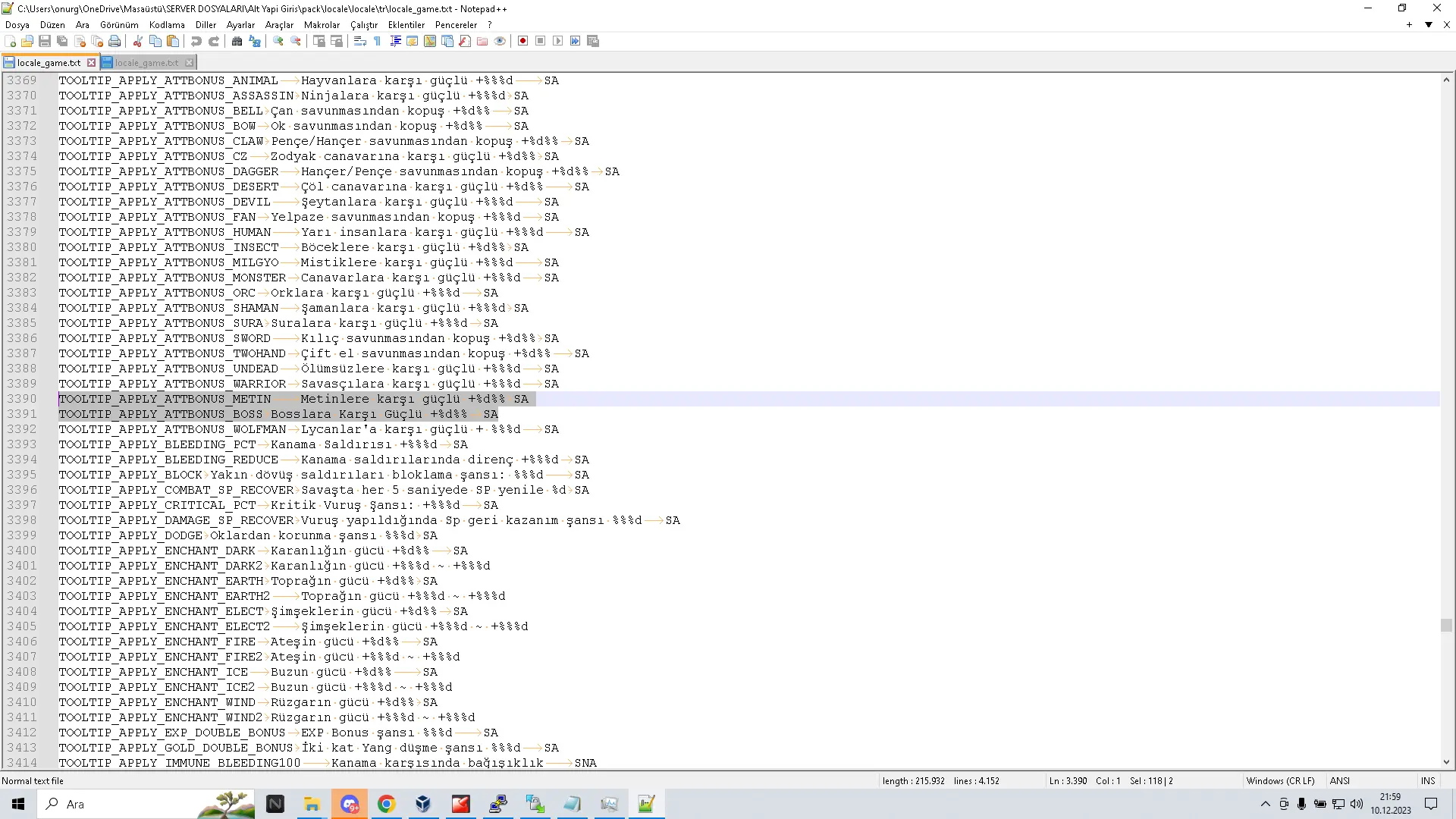
Task: Redo with the Redo arrow icon
Action: click(214, 41)
